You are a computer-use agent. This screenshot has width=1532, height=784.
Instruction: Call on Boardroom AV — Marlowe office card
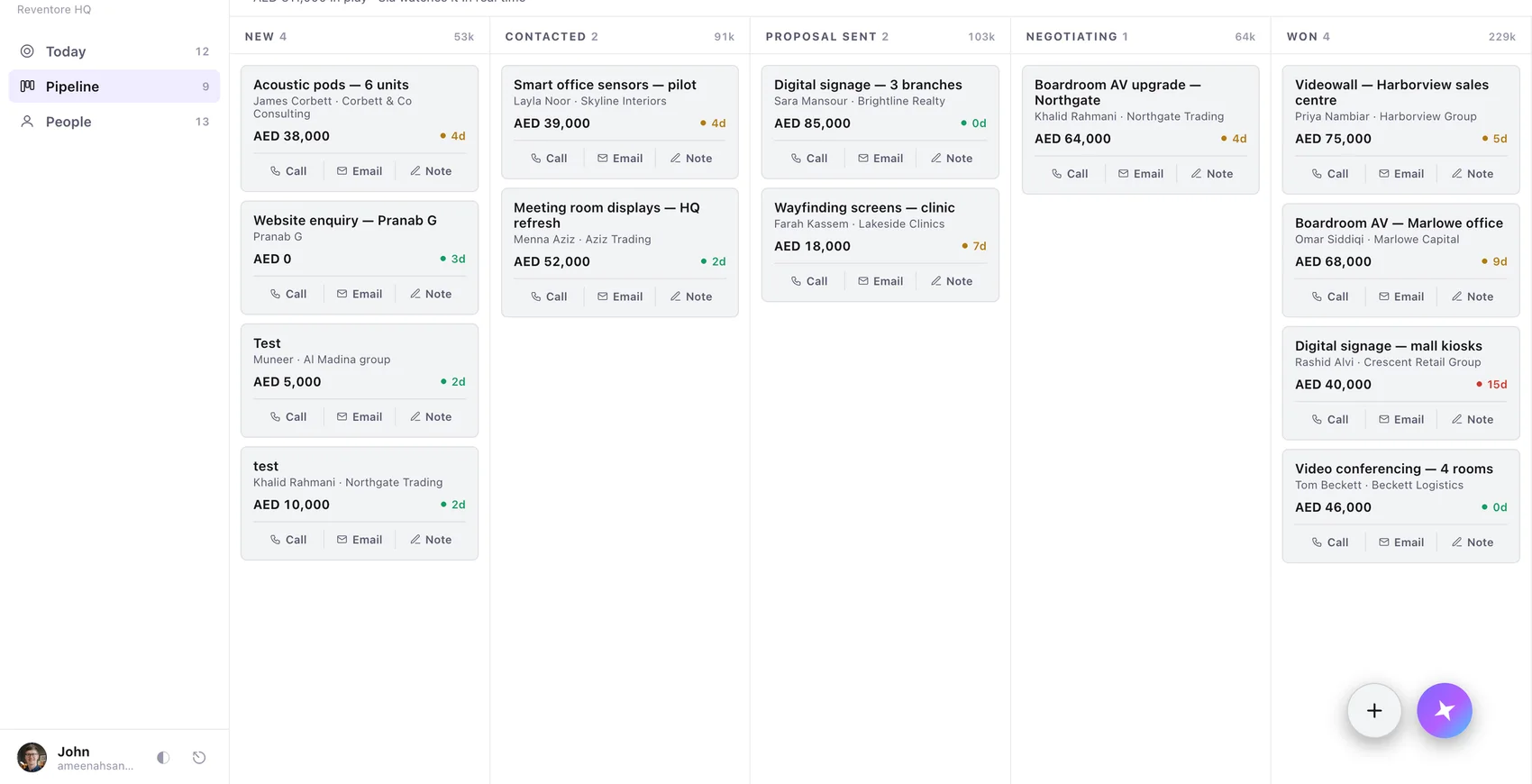pyautogui.click(x=1330, y=296)
